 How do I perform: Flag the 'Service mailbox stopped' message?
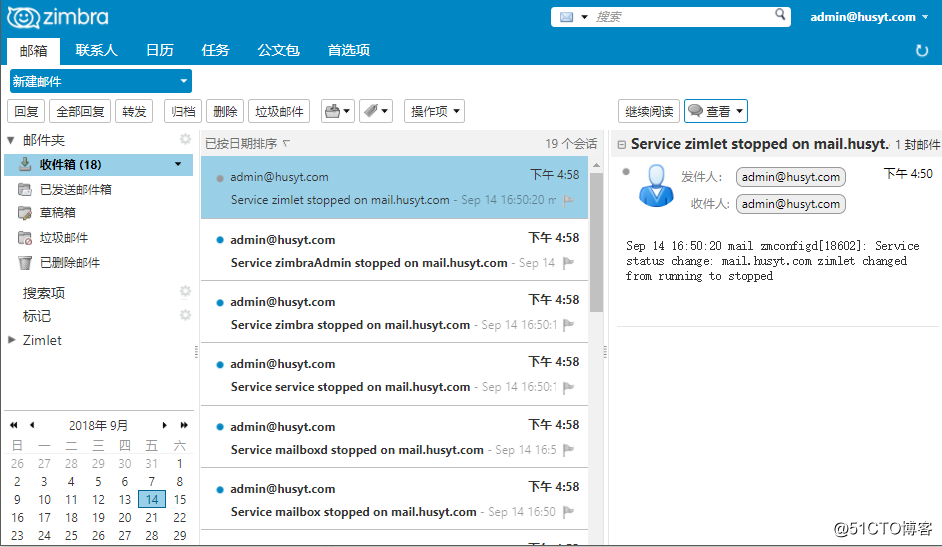tap(568, 512)
